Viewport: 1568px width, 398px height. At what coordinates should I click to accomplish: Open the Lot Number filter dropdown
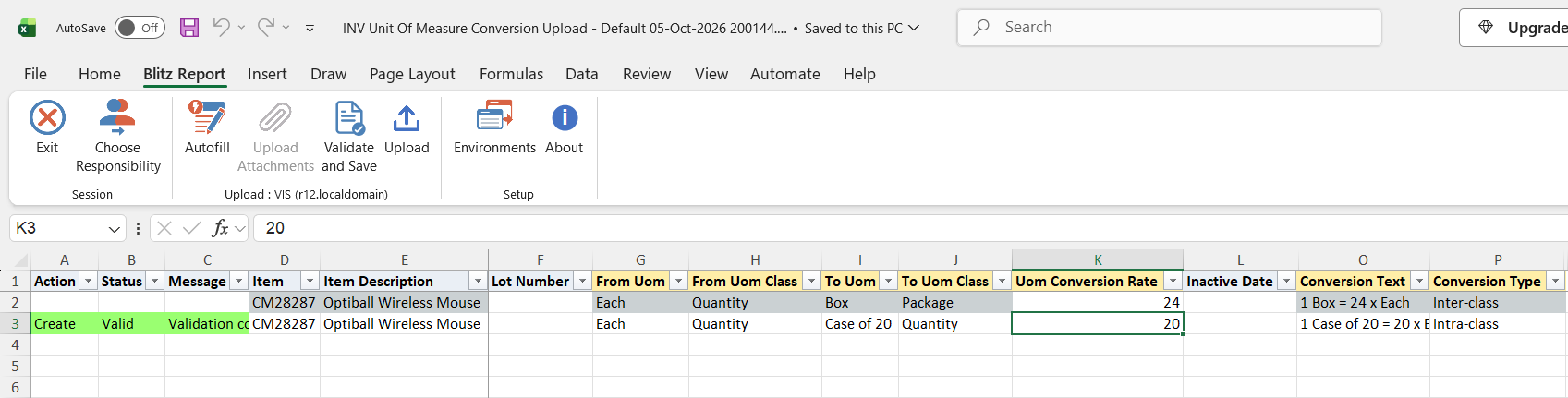tap(582, 281)
